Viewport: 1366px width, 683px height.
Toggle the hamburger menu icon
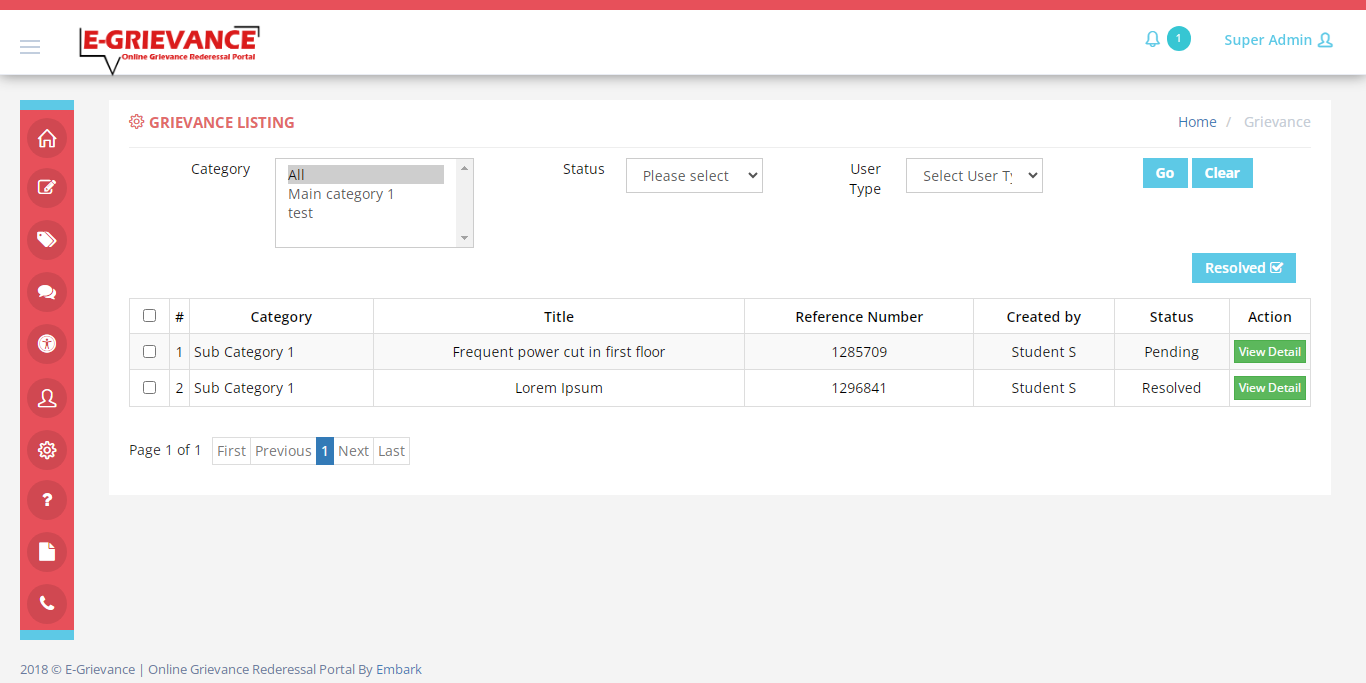(x=30, y=47)
